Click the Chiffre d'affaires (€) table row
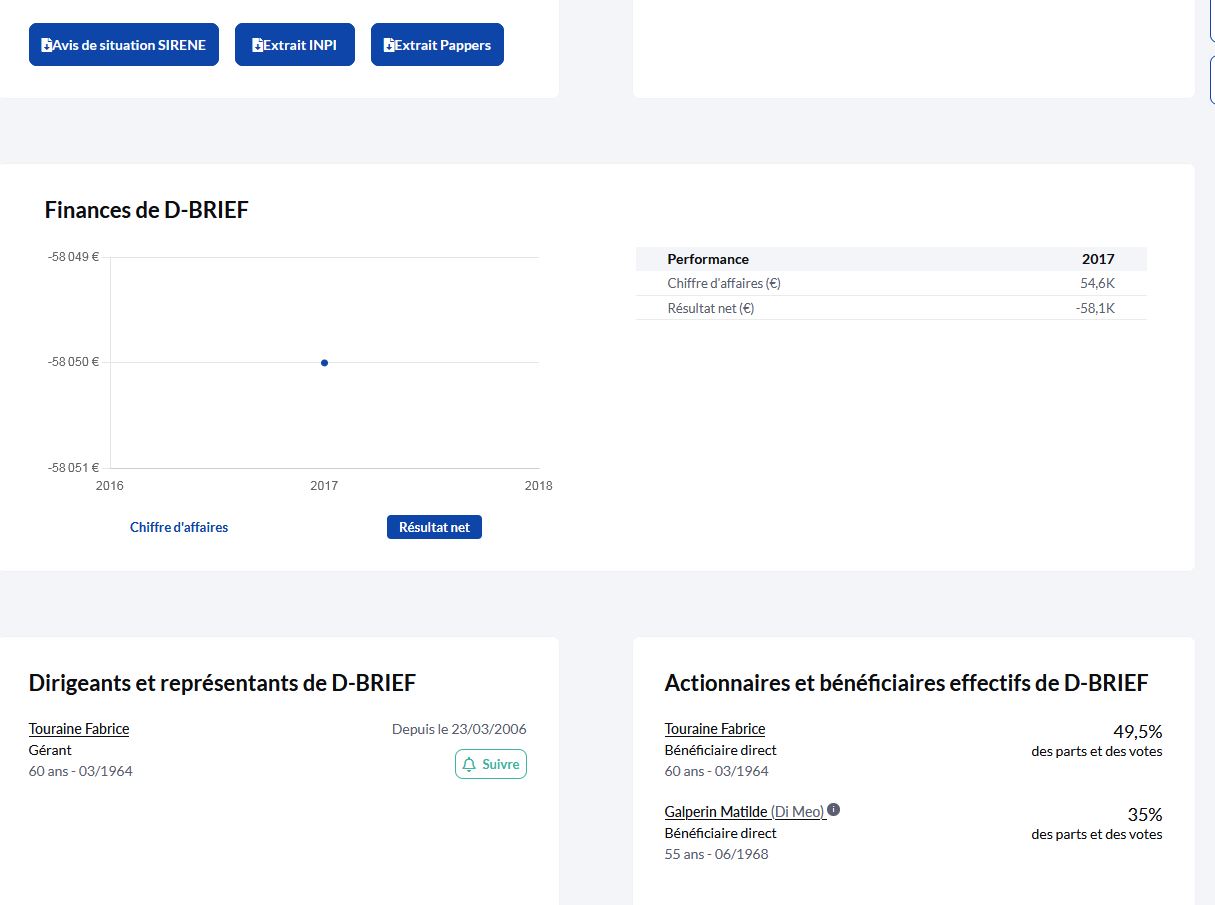This screenshot has height=905, width=1215. tap(890, 283)
